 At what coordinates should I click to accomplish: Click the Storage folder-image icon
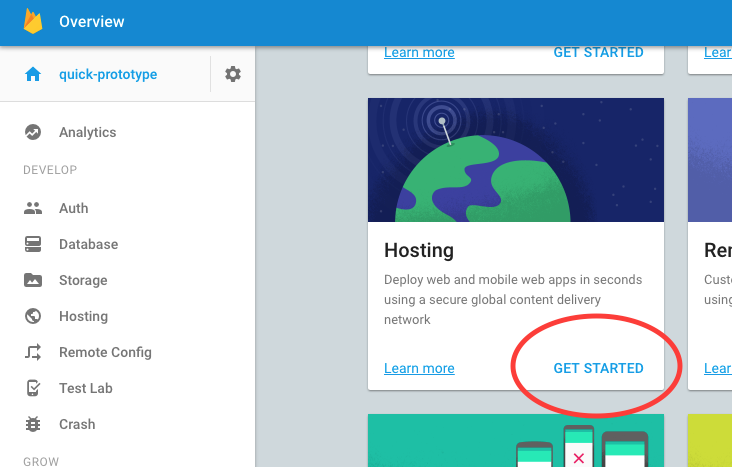[x=33, y=280]
